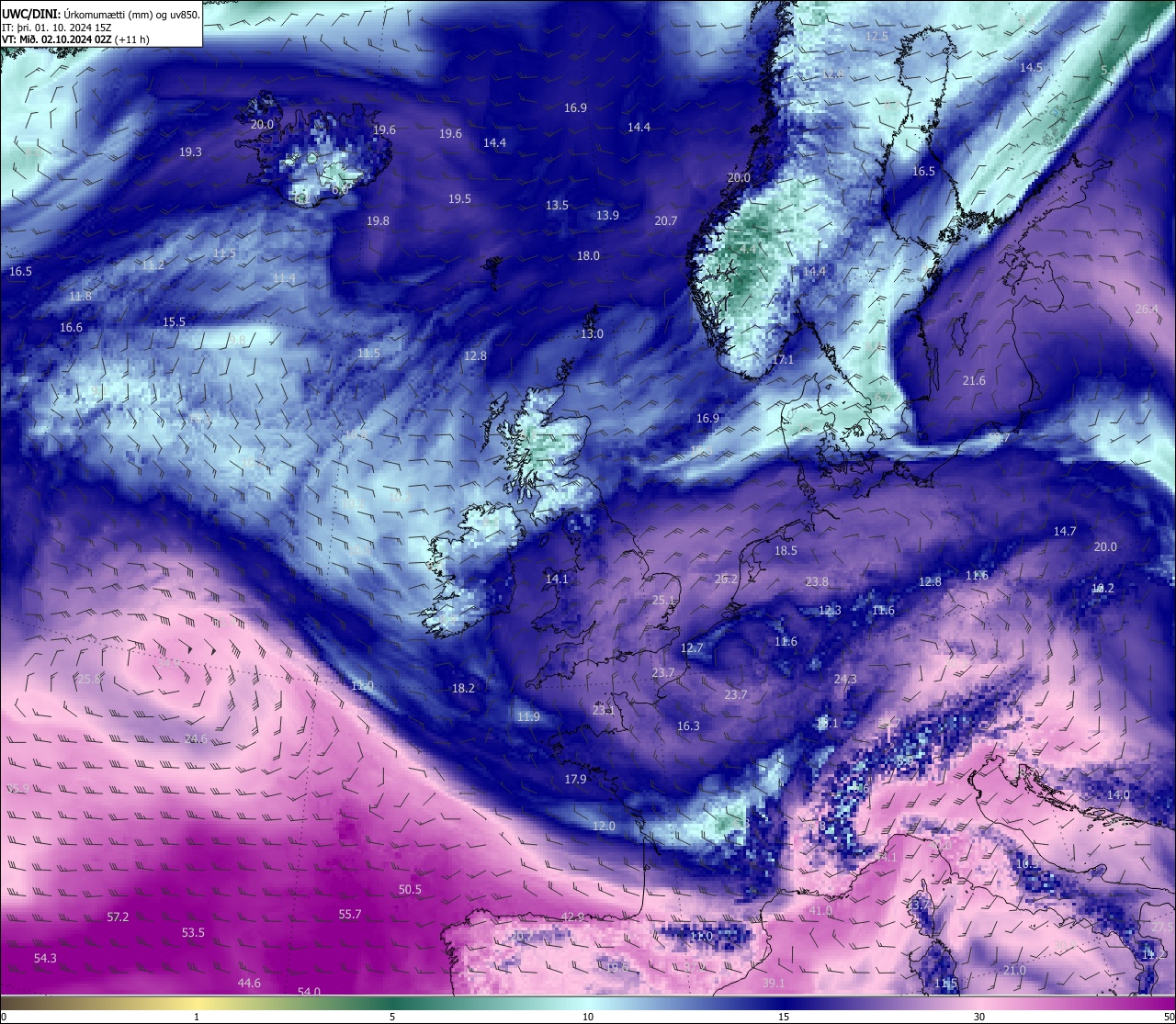Click the colorbar tick label 10

click(588, 1017)
